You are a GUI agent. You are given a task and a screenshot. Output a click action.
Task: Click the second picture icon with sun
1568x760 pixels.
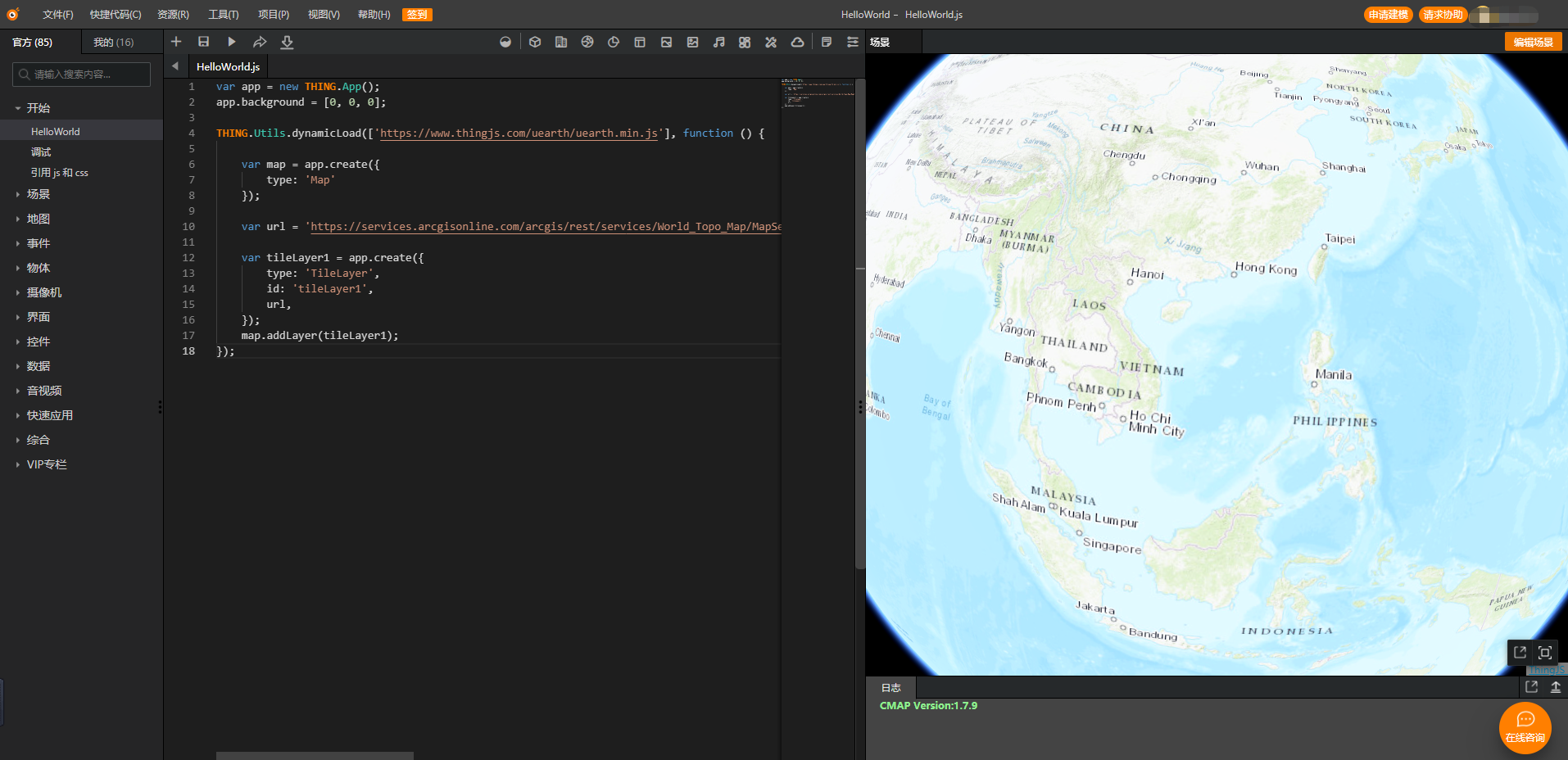pos(692,42)
